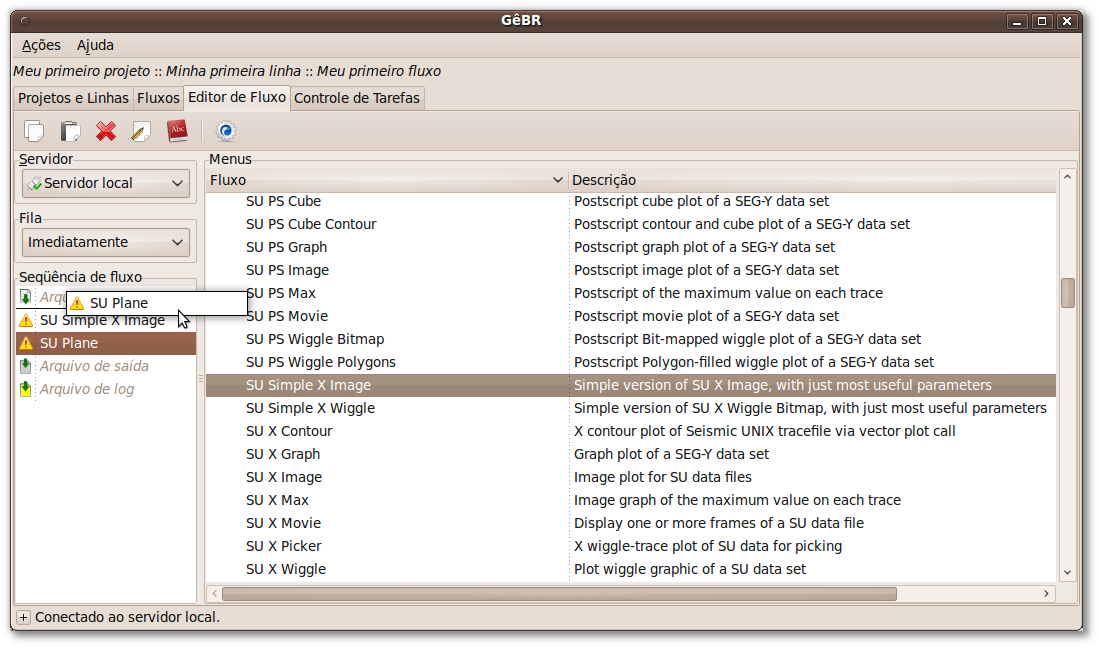Select SU X Picker row
The height and width of the screenshot is (648, 1100).
click(631, 546)
